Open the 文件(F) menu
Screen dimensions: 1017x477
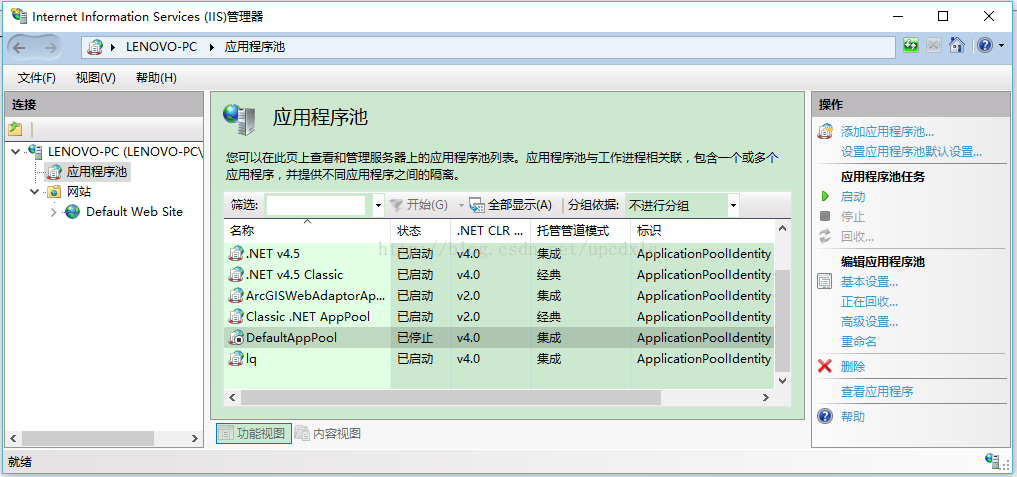coord(36,78)
